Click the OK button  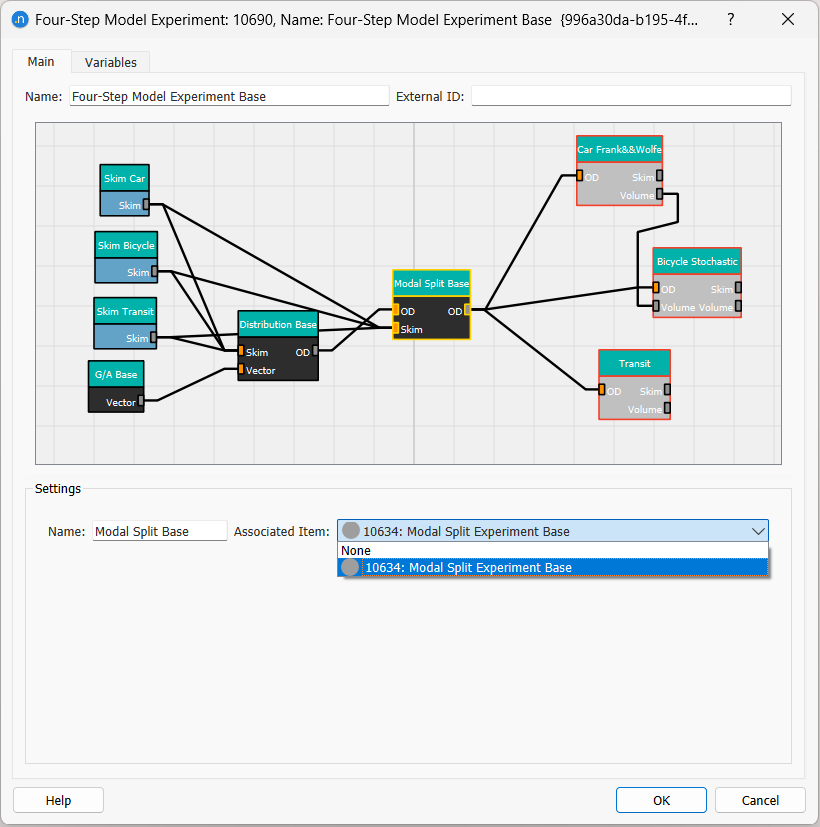point(660,800)
